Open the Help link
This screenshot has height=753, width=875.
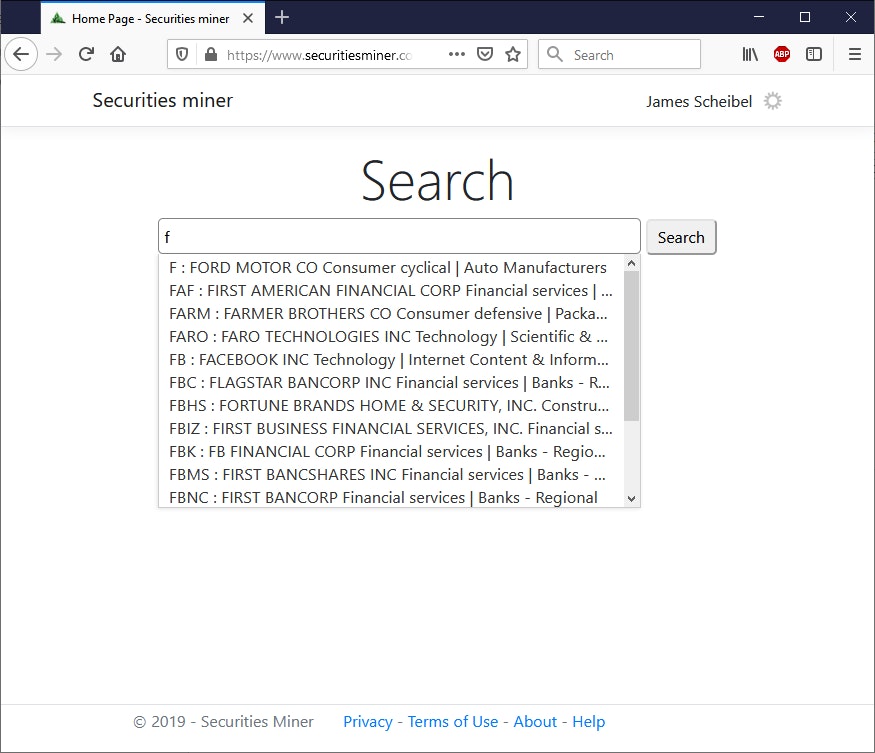[589, 721]
